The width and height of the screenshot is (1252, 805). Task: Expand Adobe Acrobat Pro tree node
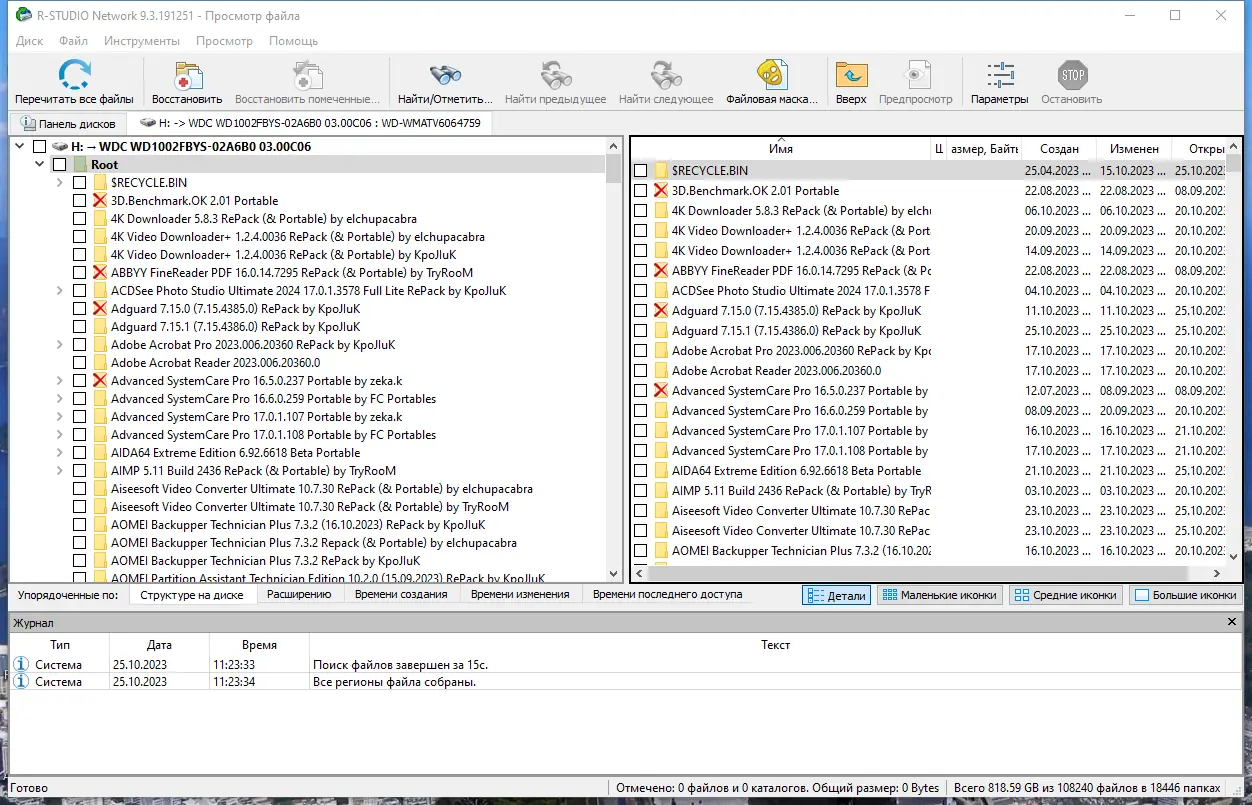60,345
